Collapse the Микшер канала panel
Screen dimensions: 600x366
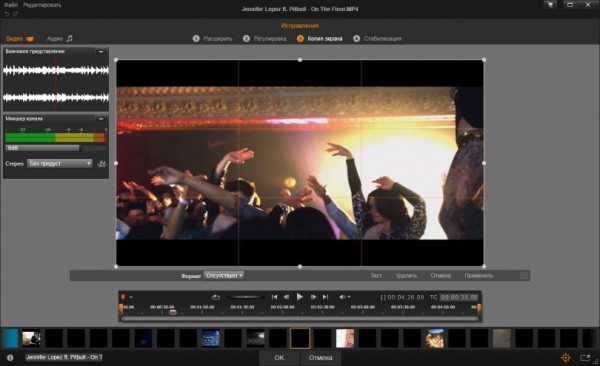click(x=101, y=119)
